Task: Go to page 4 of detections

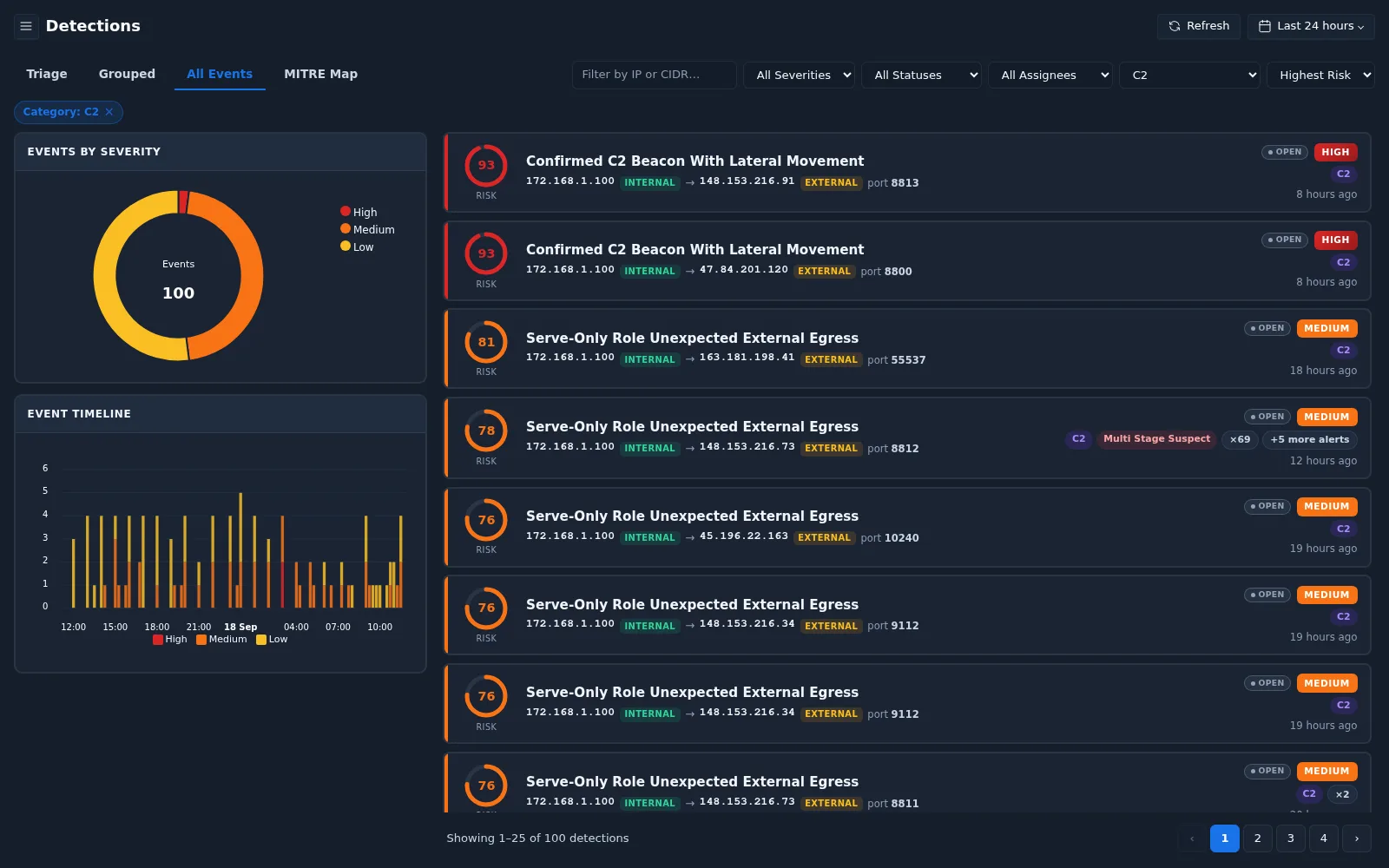Action: click(1324, 838)
